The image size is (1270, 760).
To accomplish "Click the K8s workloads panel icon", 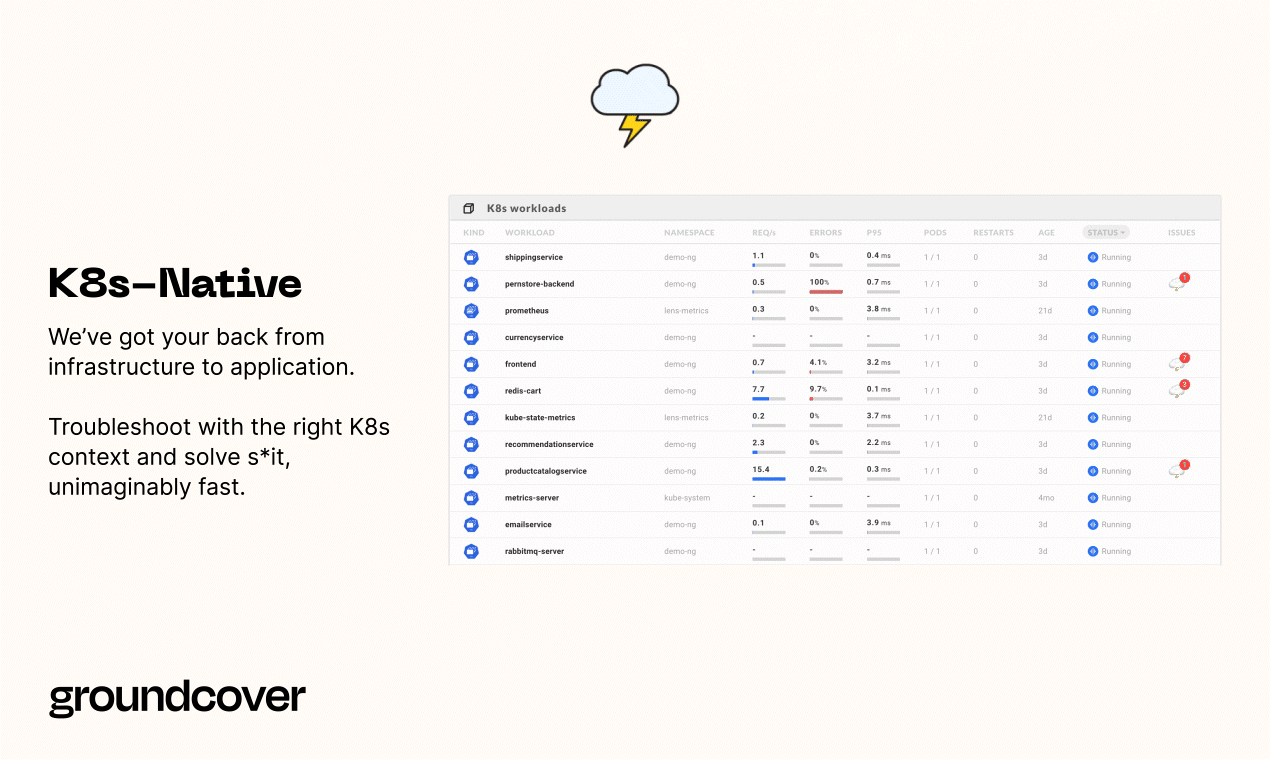I will pos(468,209).
